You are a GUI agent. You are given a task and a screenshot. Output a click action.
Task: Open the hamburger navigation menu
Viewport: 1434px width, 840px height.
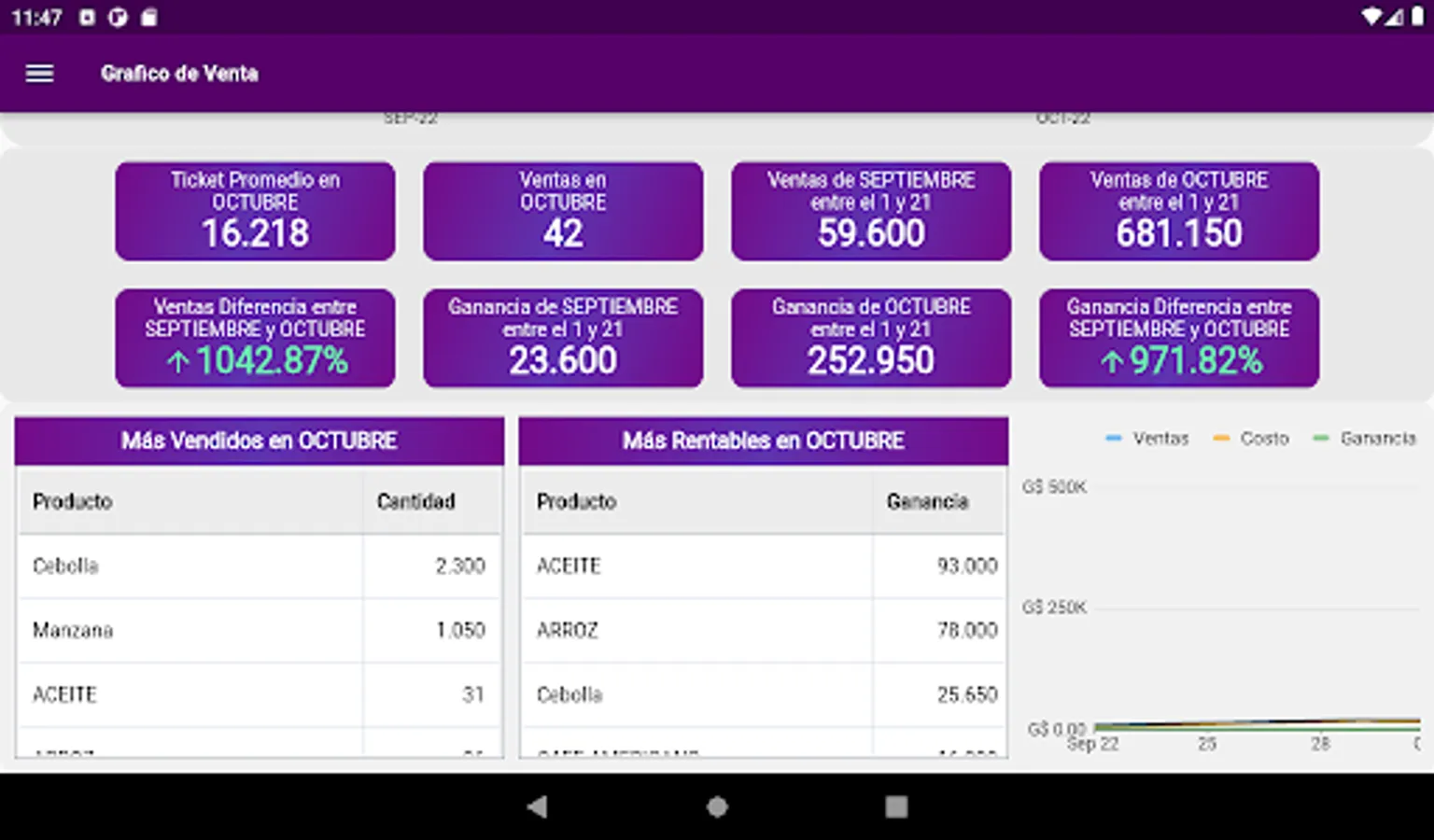coord(39,74)
